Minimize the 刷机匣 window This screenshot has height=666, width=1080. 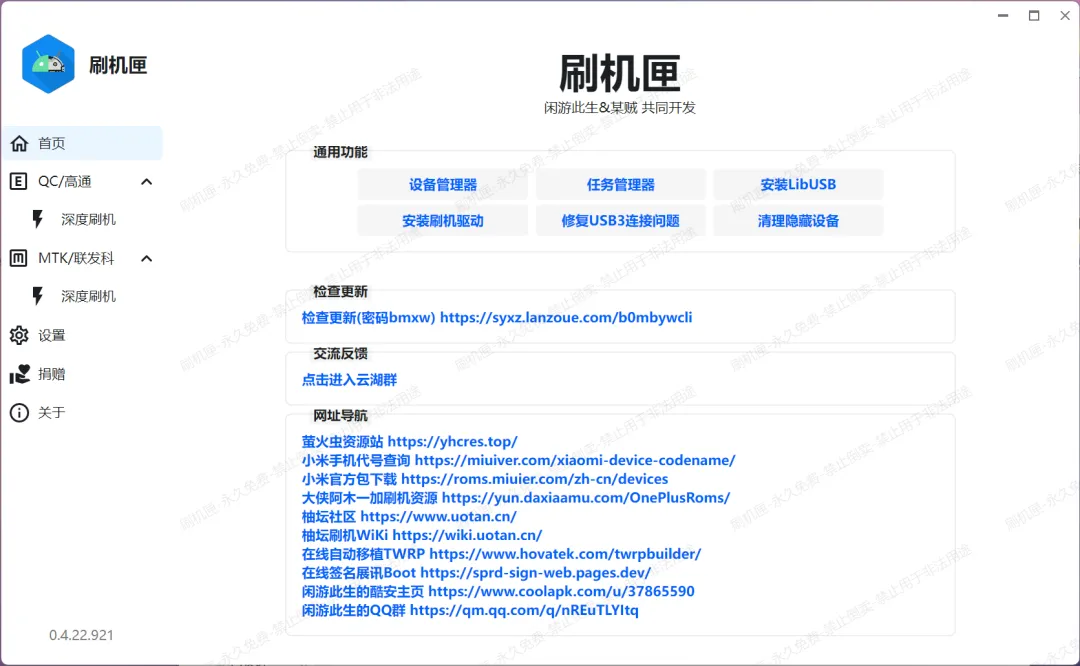click(x=1003, y=15)
